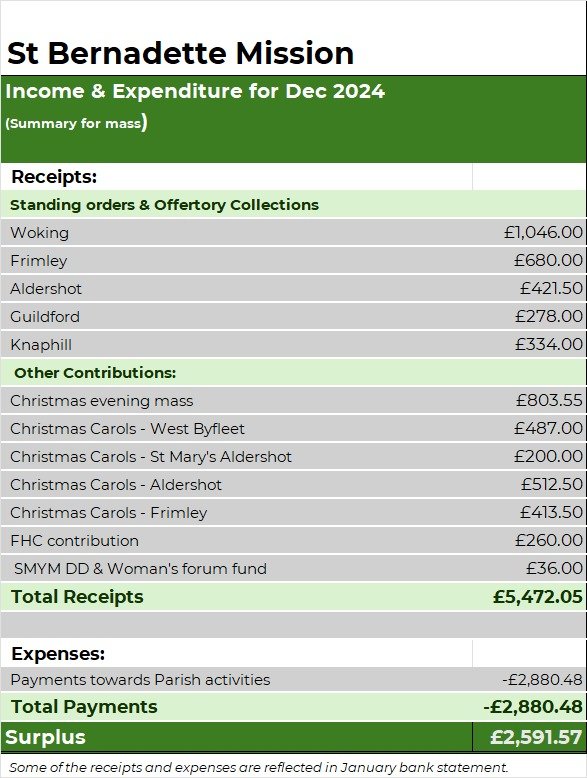The image size is (587, 778).
Task: Select the Aldershot amount £421.50
Action: coord(551,288)
